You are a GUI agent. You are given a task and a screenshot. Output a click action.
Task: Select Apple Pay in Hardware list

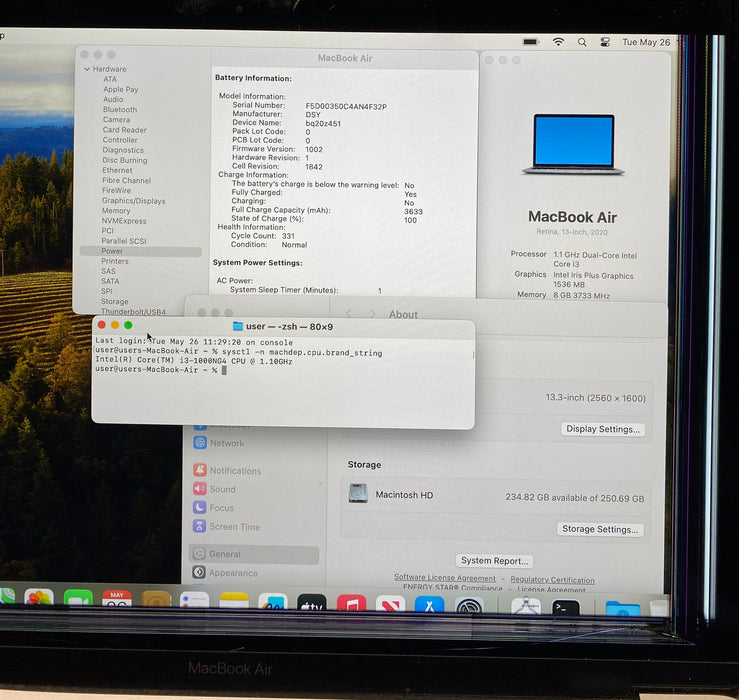tap(121, 89)
